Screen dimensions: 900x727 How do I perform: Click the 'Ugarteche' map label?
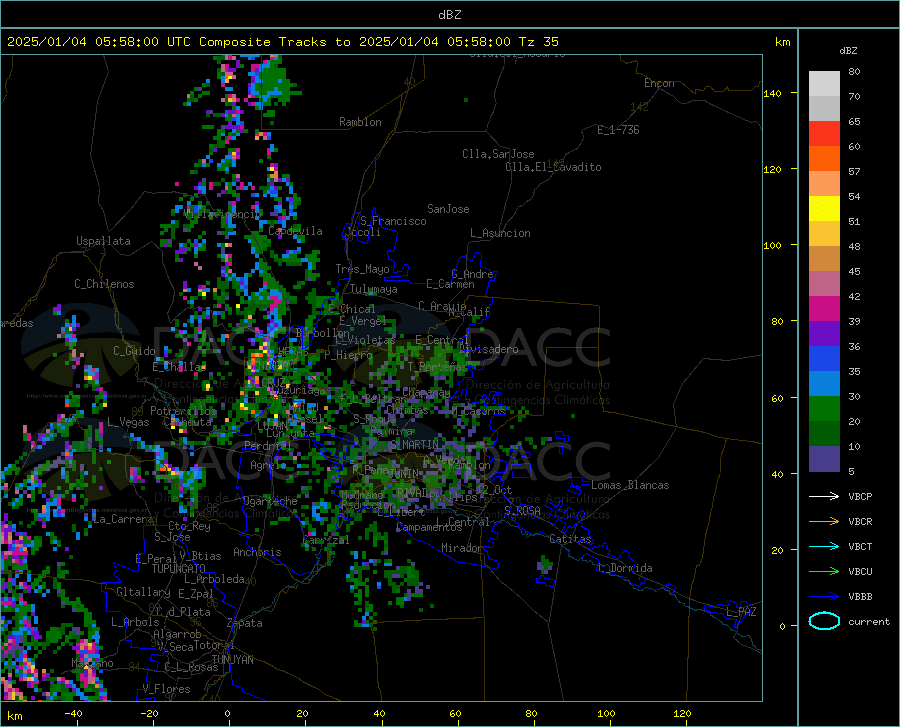[x=270, y=500]
